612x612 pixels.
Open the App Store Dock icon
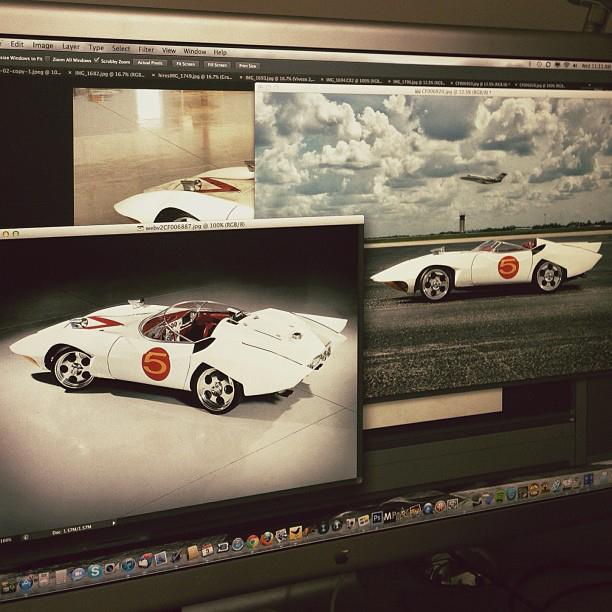(x=26, y=584)
